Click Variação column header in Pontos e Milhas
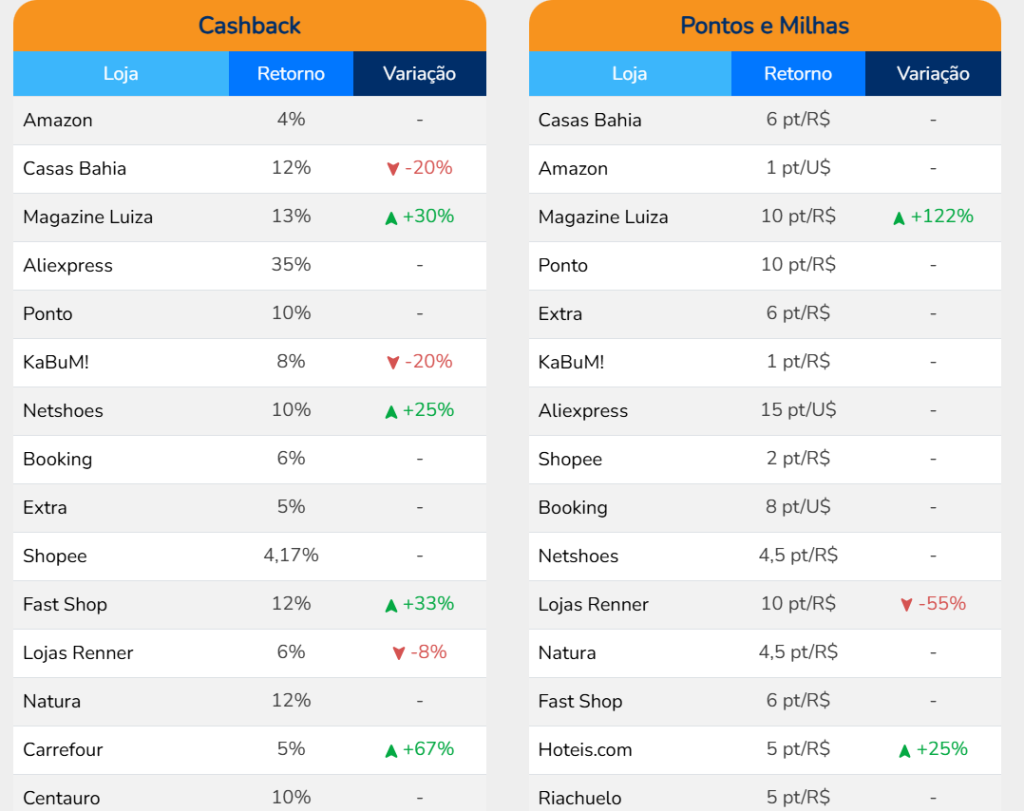 tap(932, 74)
